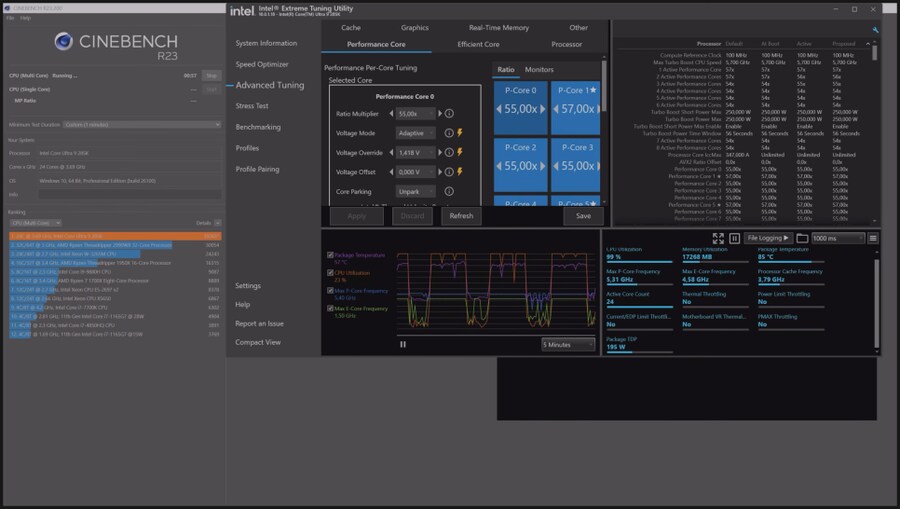Pause the monitoring graph below the chart
This screenshot has height=509, width=900.
pos(403,344)
